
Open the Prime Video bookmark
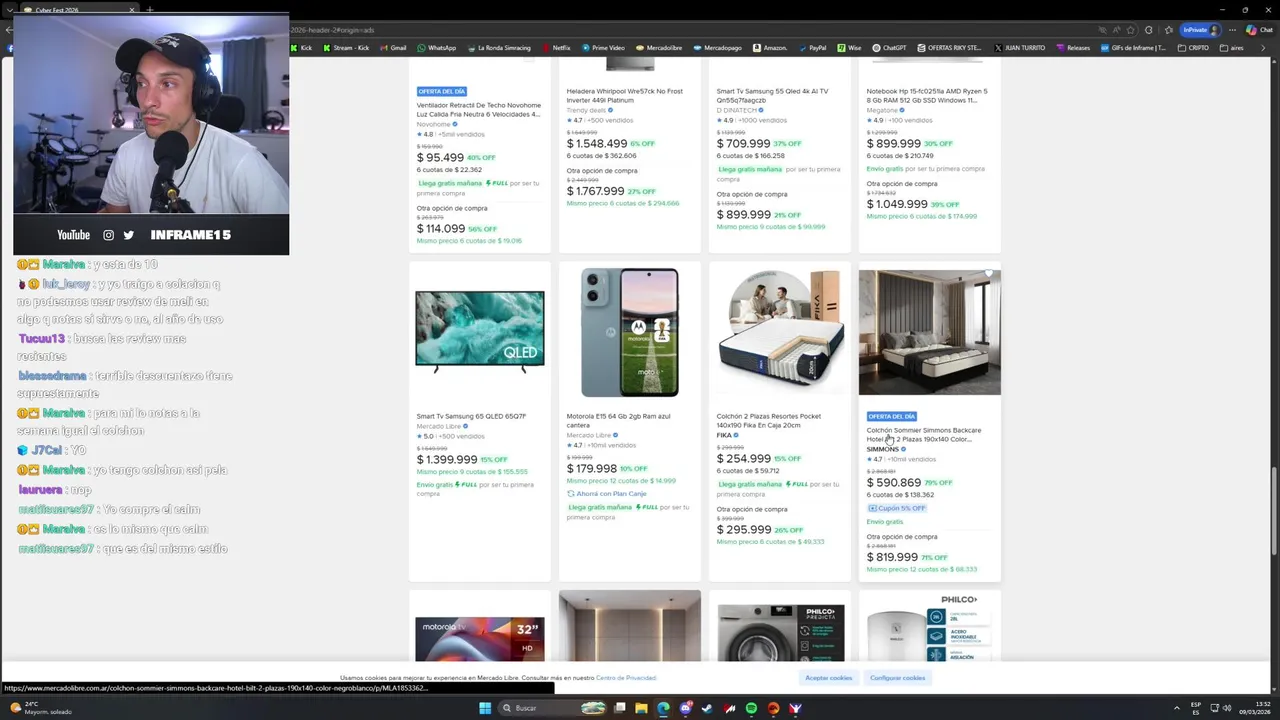pos(602,48)
